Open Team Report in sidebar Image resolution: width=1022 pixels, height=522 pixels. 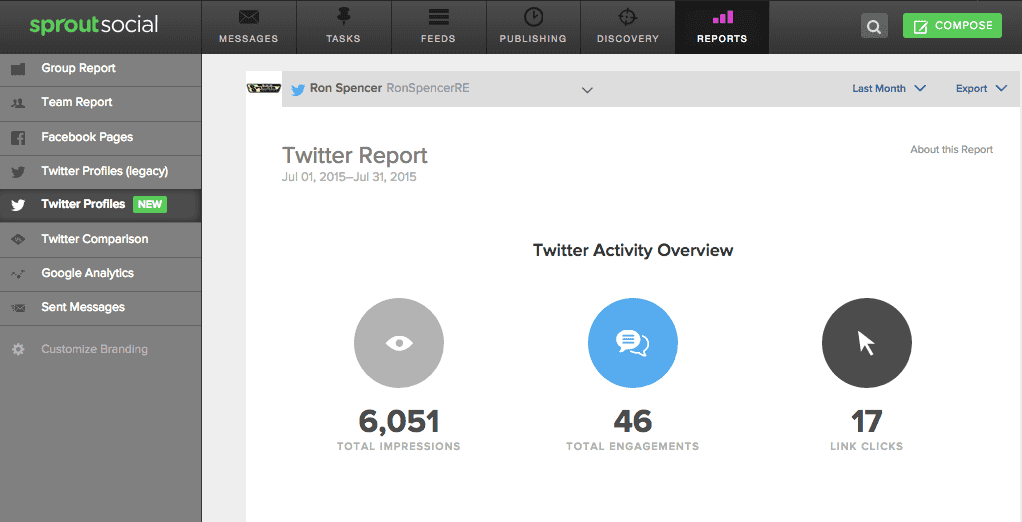point(100,103)
